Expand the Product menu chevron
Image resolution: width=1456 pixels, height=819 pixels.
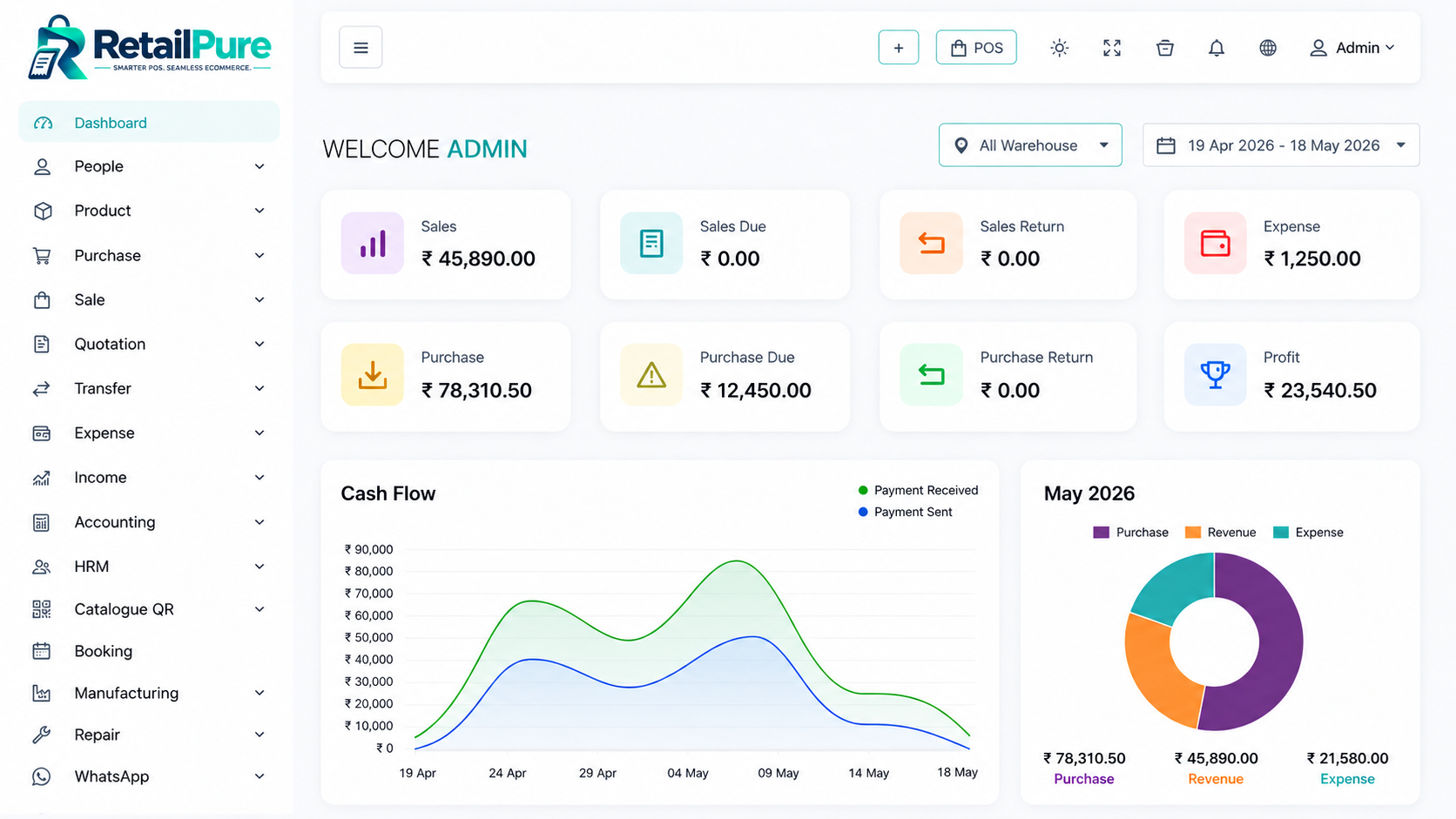coord(260,211)
